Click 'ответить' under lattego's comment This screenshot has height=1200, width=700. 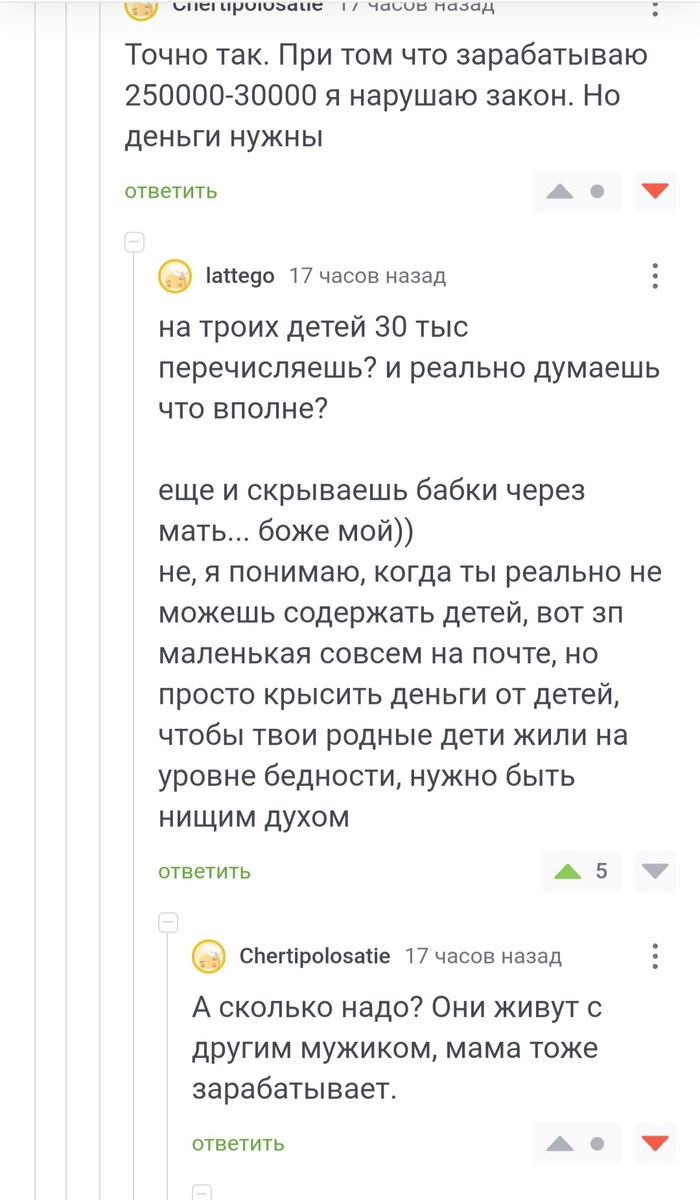[x=204, y=872]
